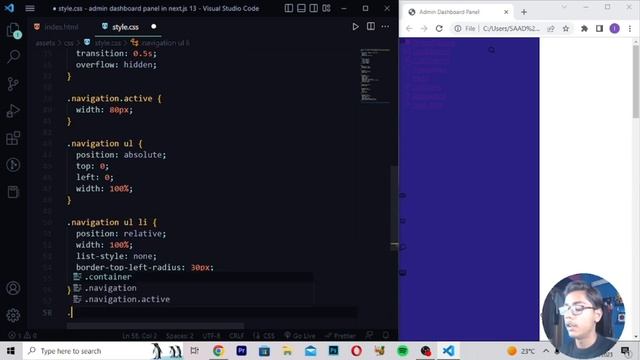Image resolution: width=640 pixels, height=360 pixels.
Task: Open a new tab in Chrome
Action: pos(524,12)
